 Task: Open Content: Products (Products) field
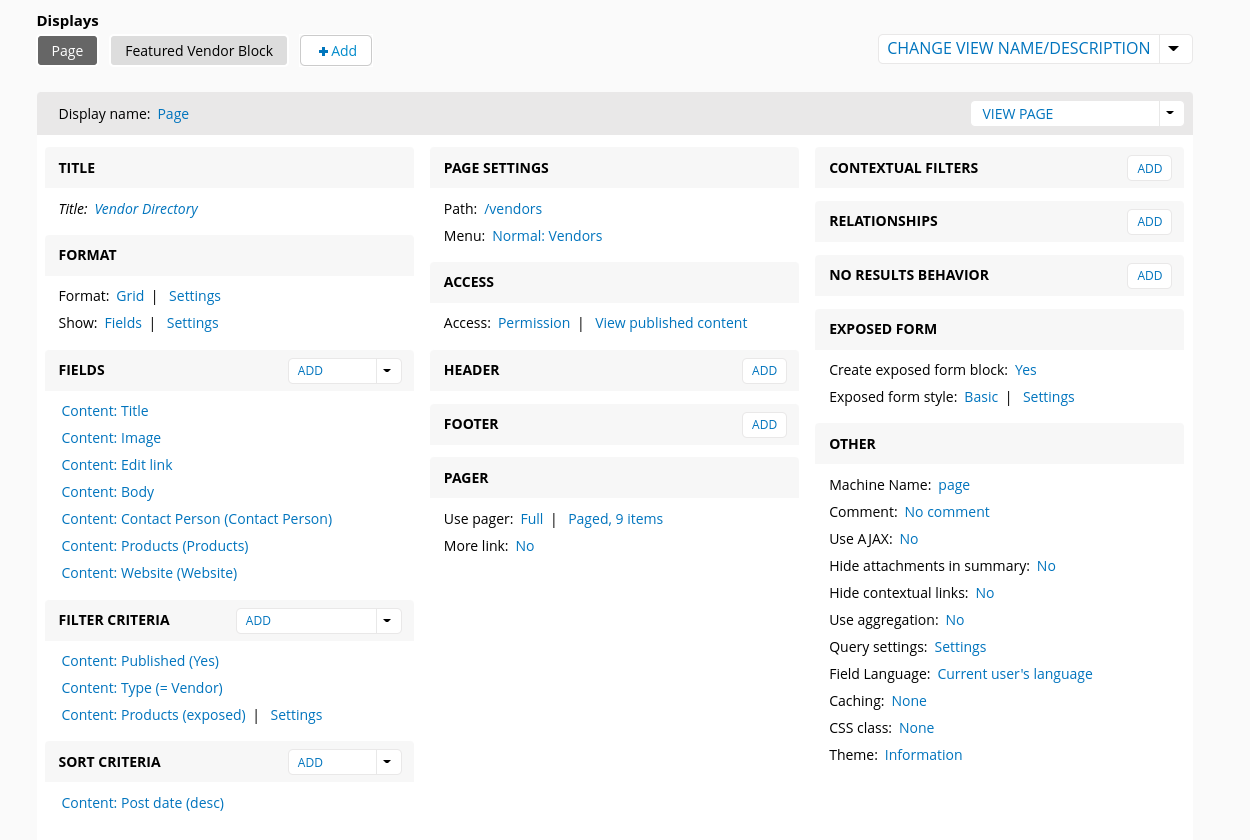pyautogui.click(x=155, y=546)
